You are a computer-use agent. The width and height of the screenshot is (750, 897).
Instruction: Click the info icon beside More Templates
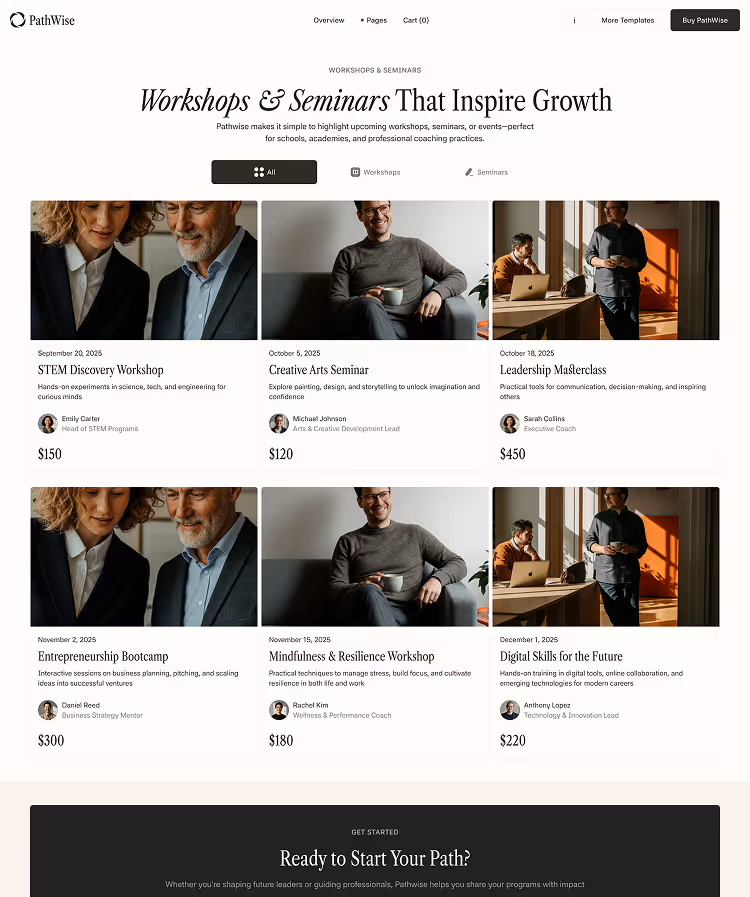click(574, 21)
